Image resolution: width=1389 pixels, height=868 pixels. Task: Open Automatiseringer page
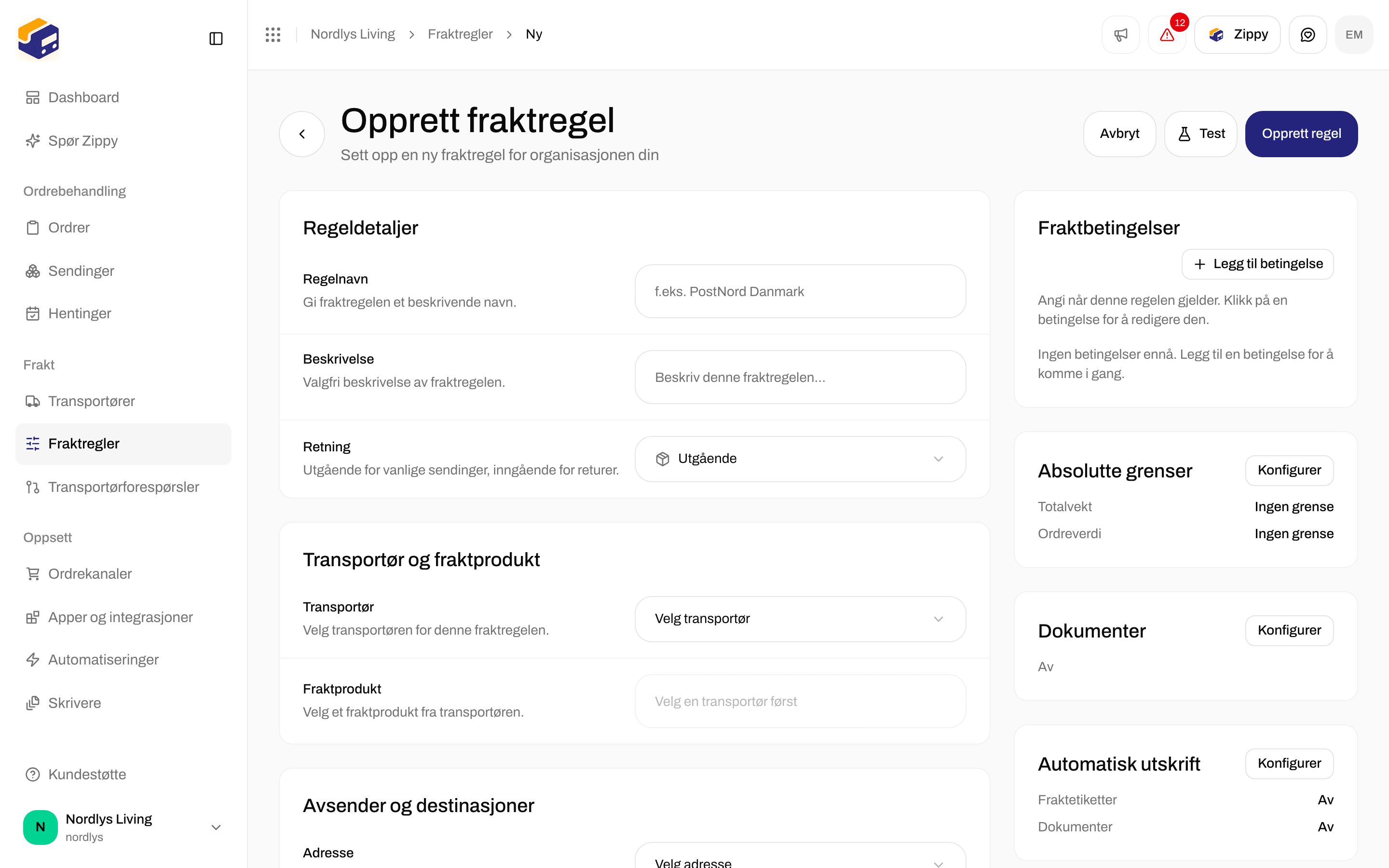123,660
